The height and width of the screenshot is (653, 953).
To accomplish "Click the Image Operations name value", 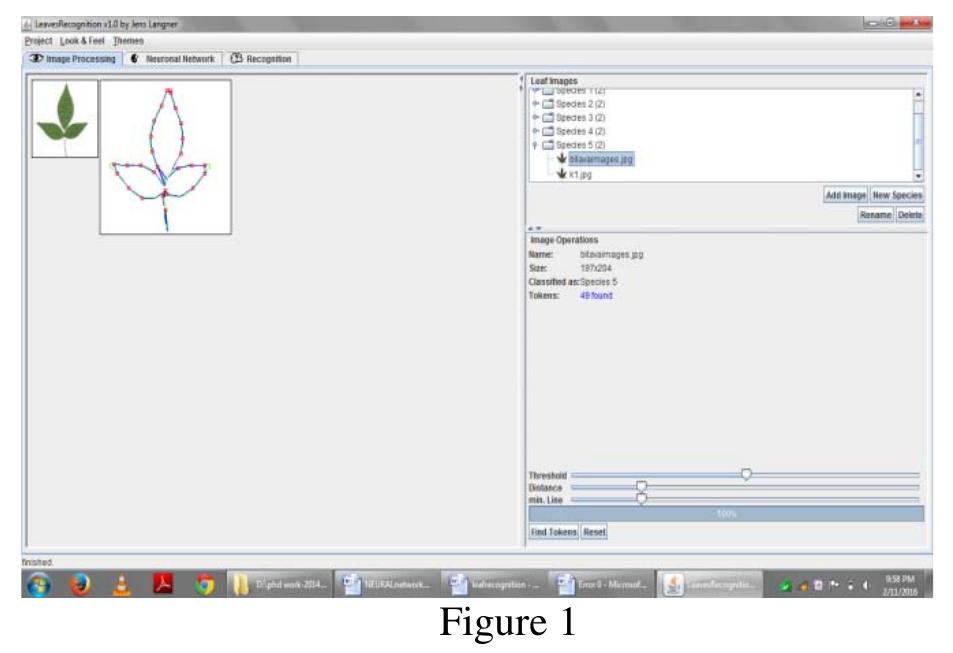I will (611, 255).
